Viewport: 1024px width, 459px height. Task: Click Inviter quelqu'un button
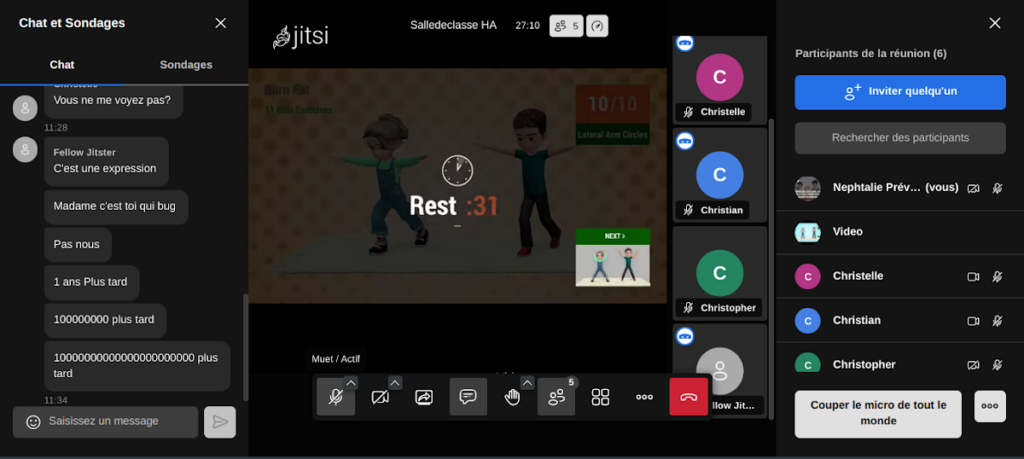pos(900,92)
